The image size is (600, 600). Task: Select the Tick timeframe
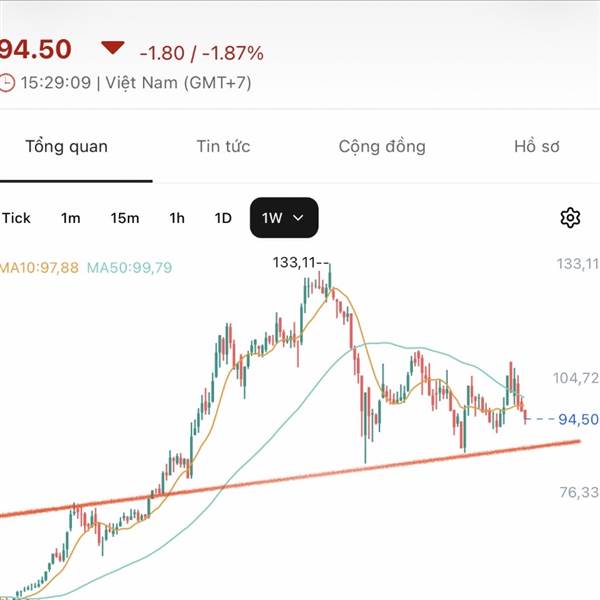coord(17,218)
